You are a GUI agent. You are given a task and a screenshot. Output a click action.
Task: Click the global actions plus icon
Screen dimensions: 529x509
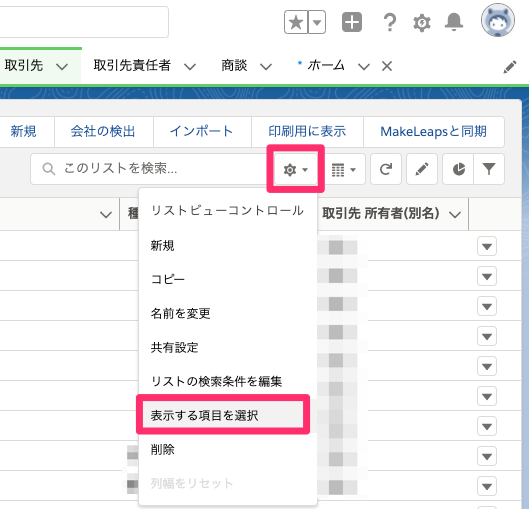(352, 22)
